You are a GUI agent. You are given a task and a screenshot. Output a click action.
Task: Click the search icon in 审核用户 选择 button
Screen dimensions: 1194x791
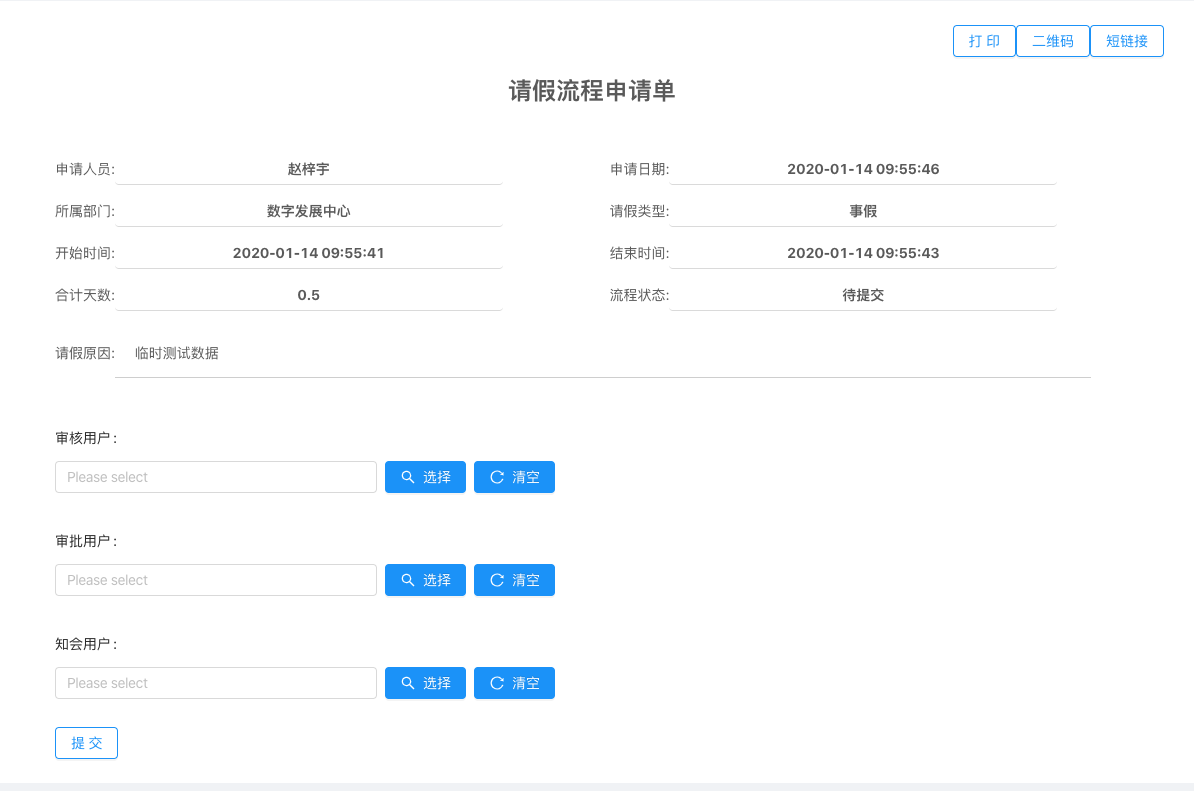coord(406,477)
